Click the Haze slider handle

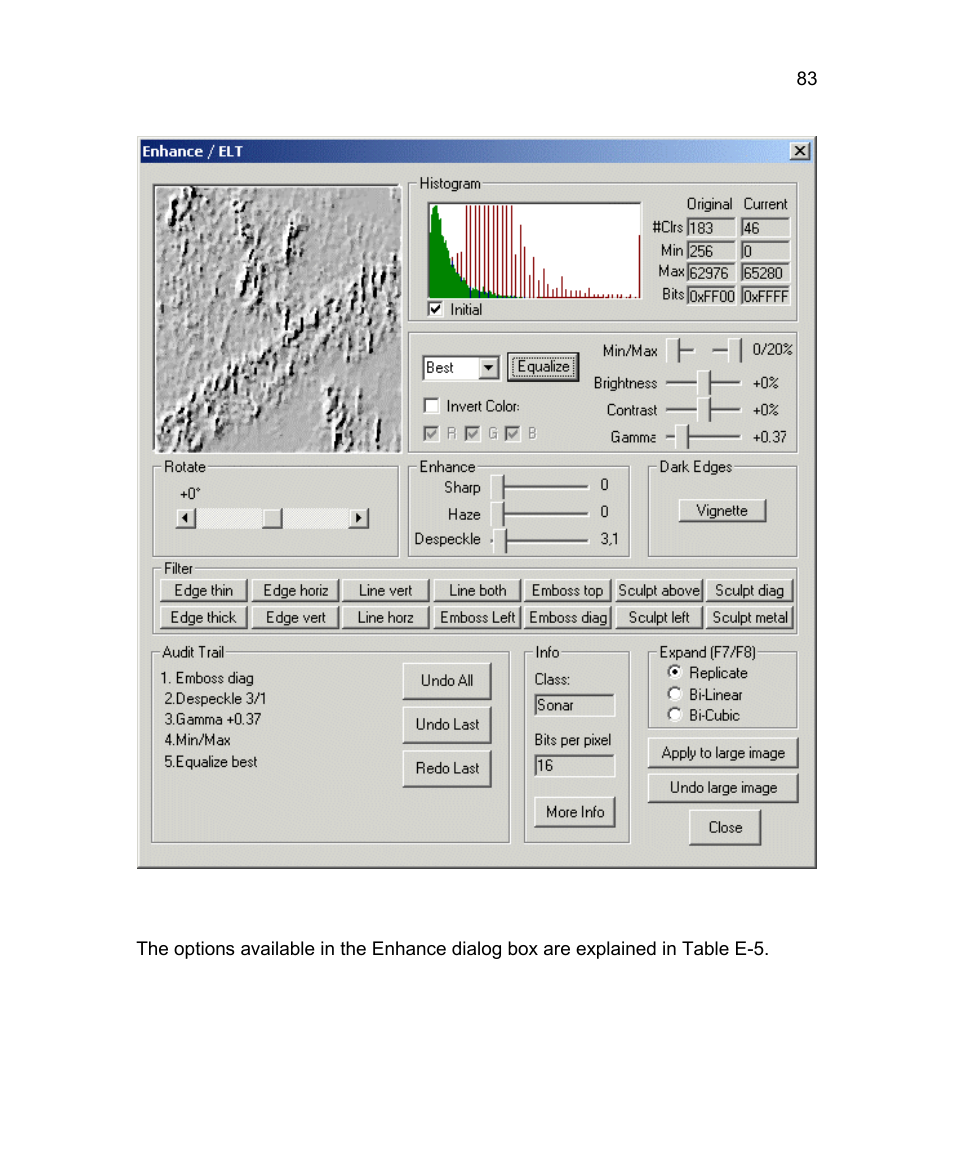click(x=497, y=513)
